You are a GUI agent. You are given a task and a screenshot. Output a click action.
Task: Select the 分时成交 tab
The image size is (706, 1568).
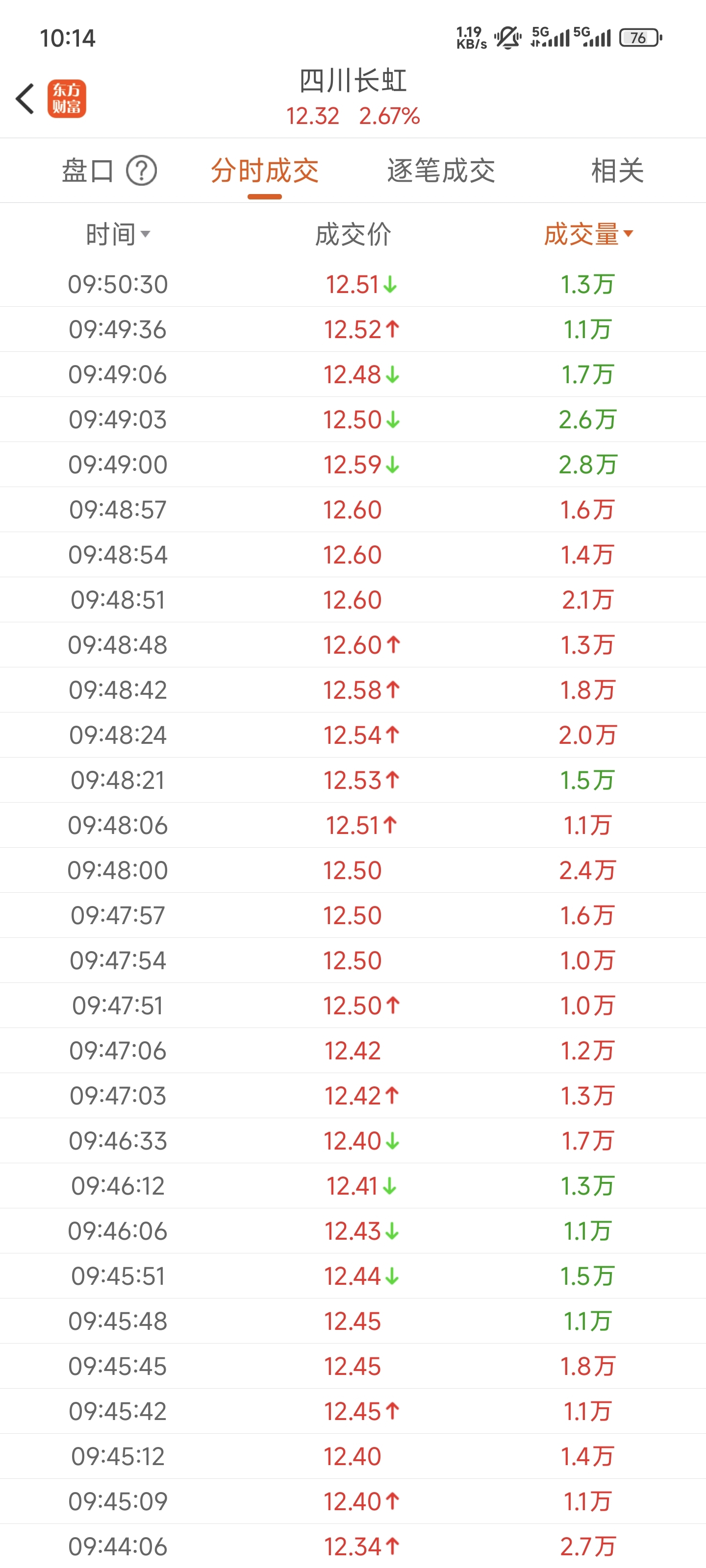[264, 171]
